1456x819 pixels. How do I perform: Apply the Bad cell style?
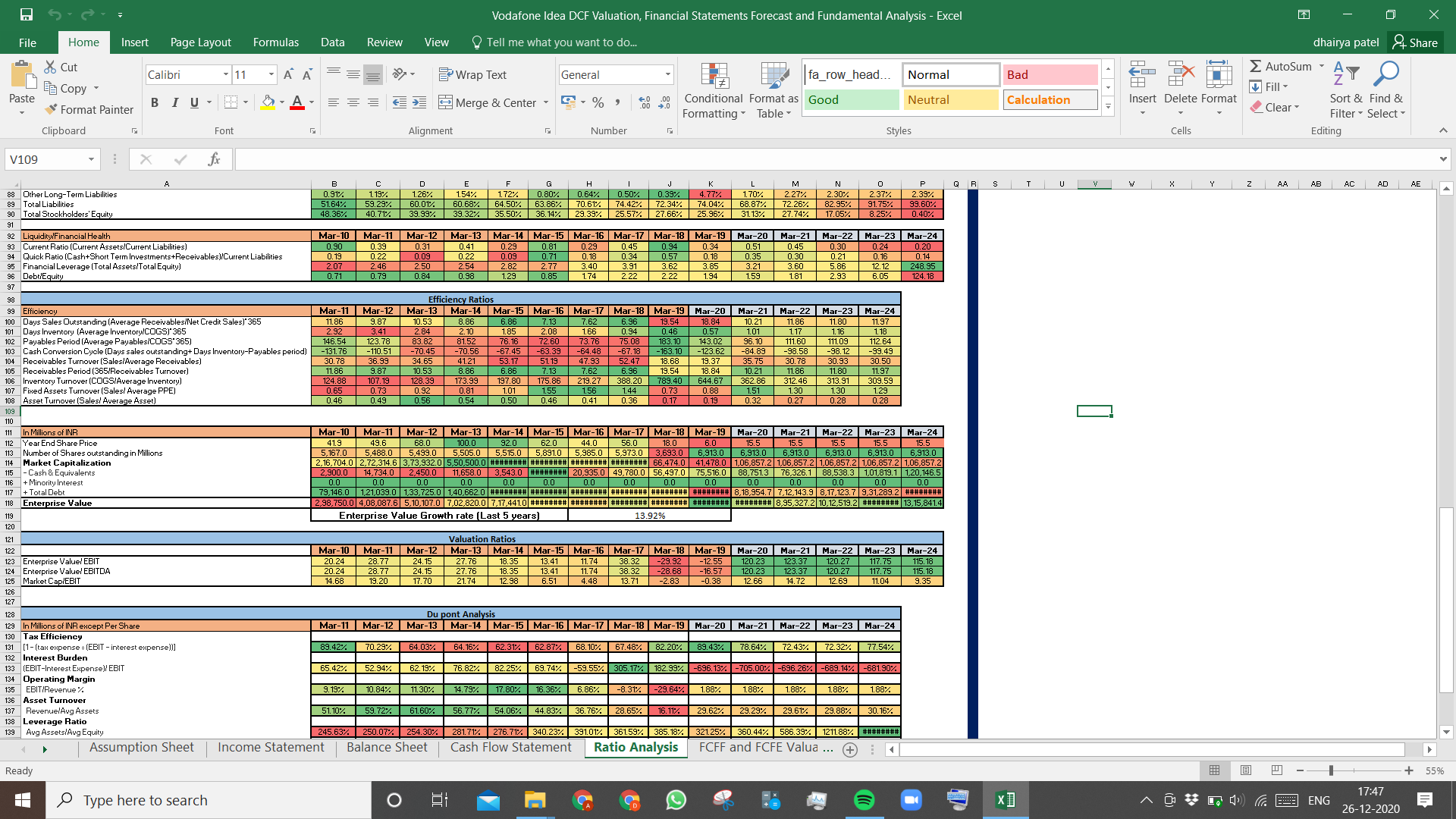tap(1050, 74)
